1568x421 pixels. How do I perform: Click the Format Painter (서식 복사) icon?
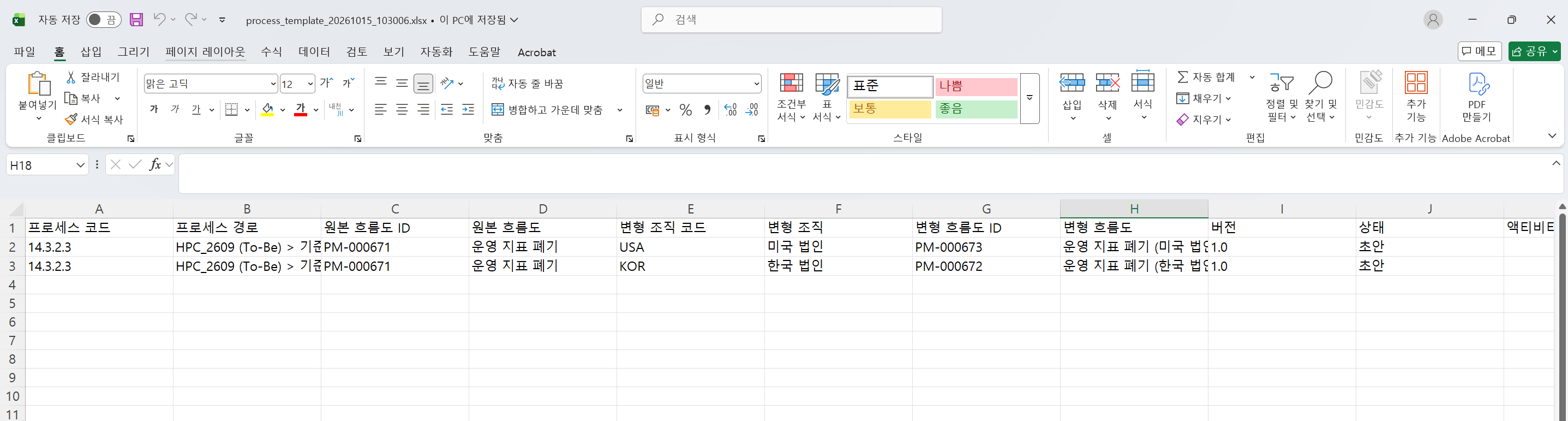(x=71, y=119)
